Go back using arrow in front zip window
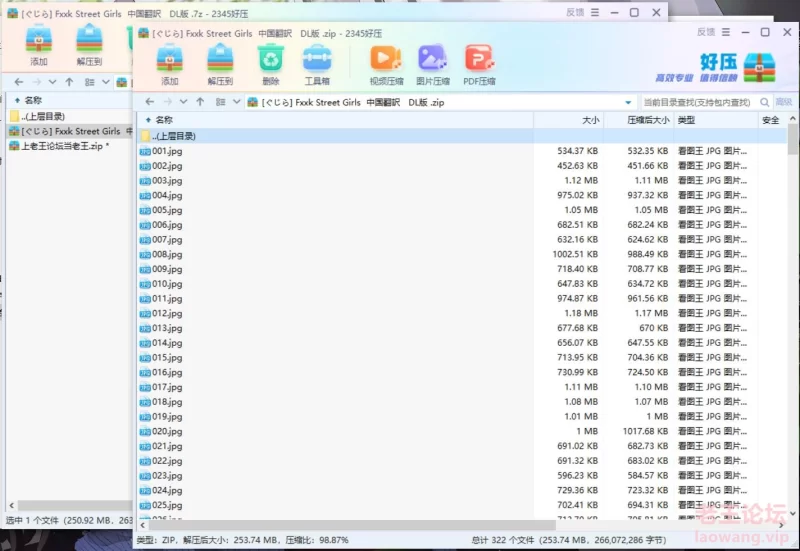Image resolution: width=800 pixels, height=551 pixels. click(x=149, y=102)
